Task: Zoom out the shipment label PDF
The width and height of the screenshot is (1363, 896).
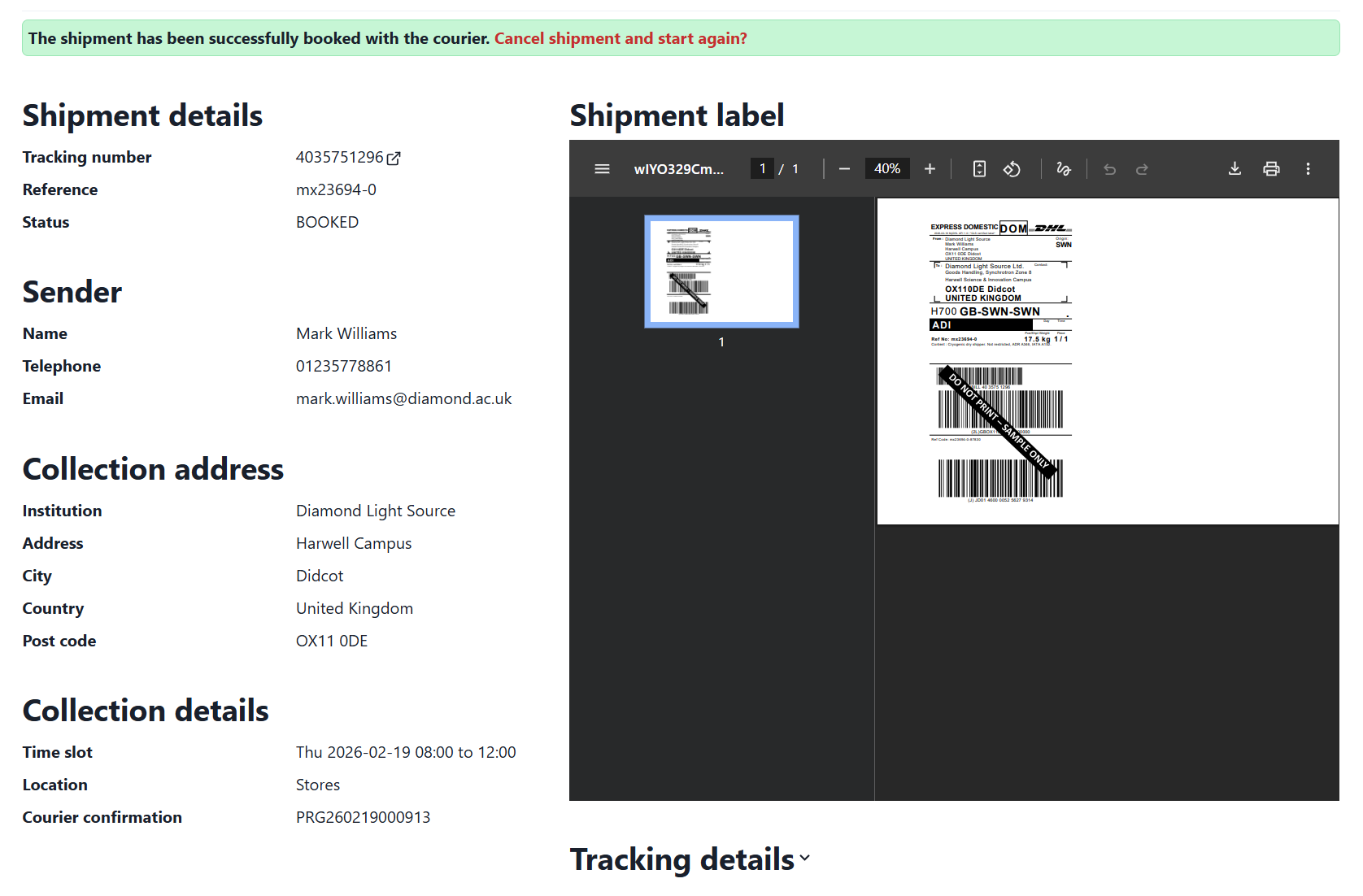Action: [x=844, y=169]
